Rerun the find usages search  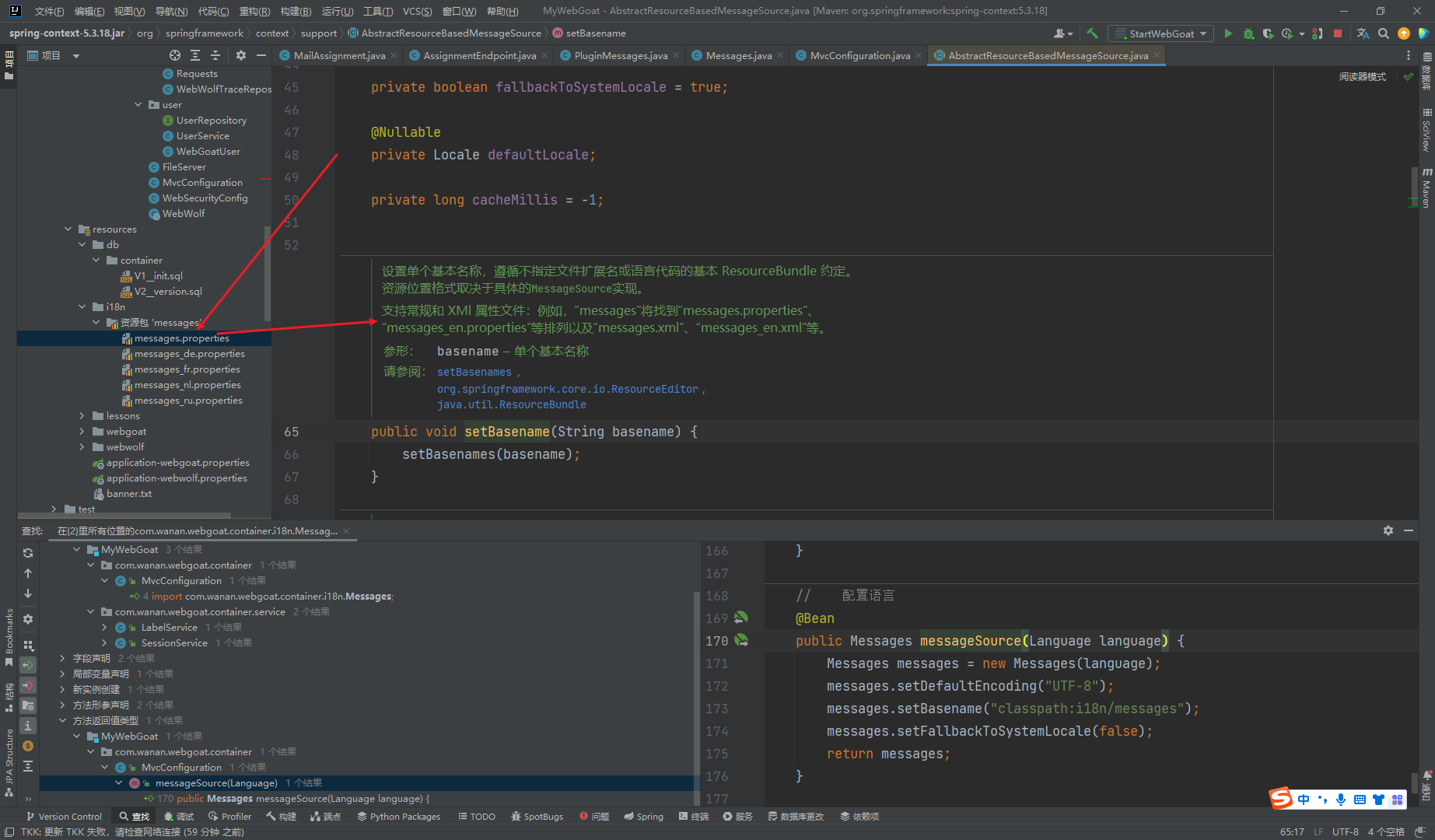point(28,552)
